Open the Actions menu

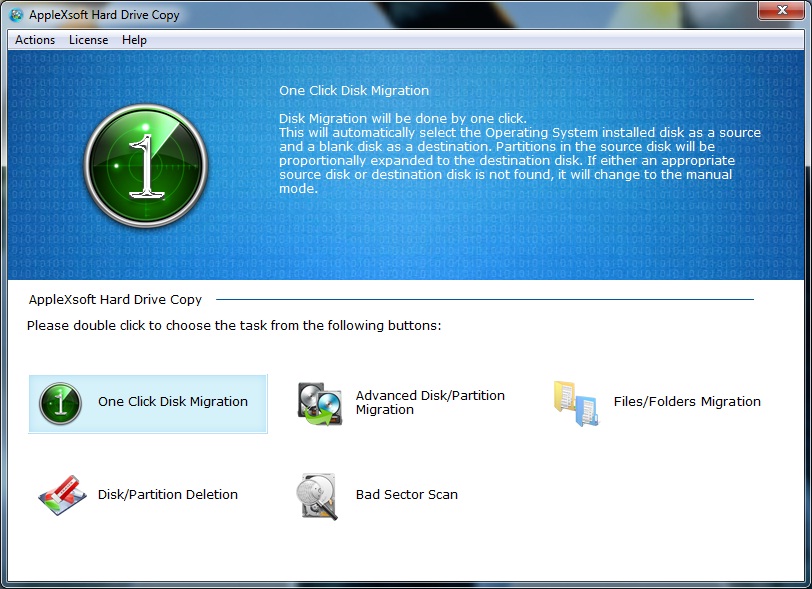coord(35,40)
